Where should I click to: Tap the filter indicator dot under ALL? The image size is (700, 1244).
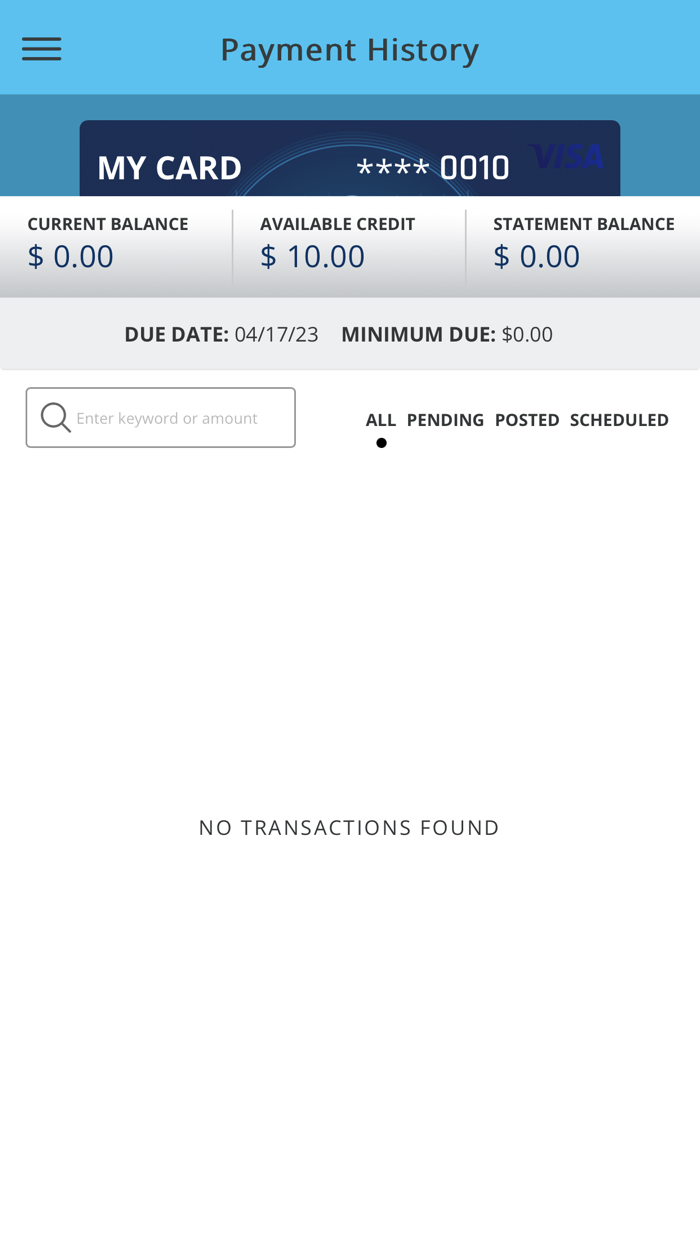pyautogui.click(x=381, y=441)
